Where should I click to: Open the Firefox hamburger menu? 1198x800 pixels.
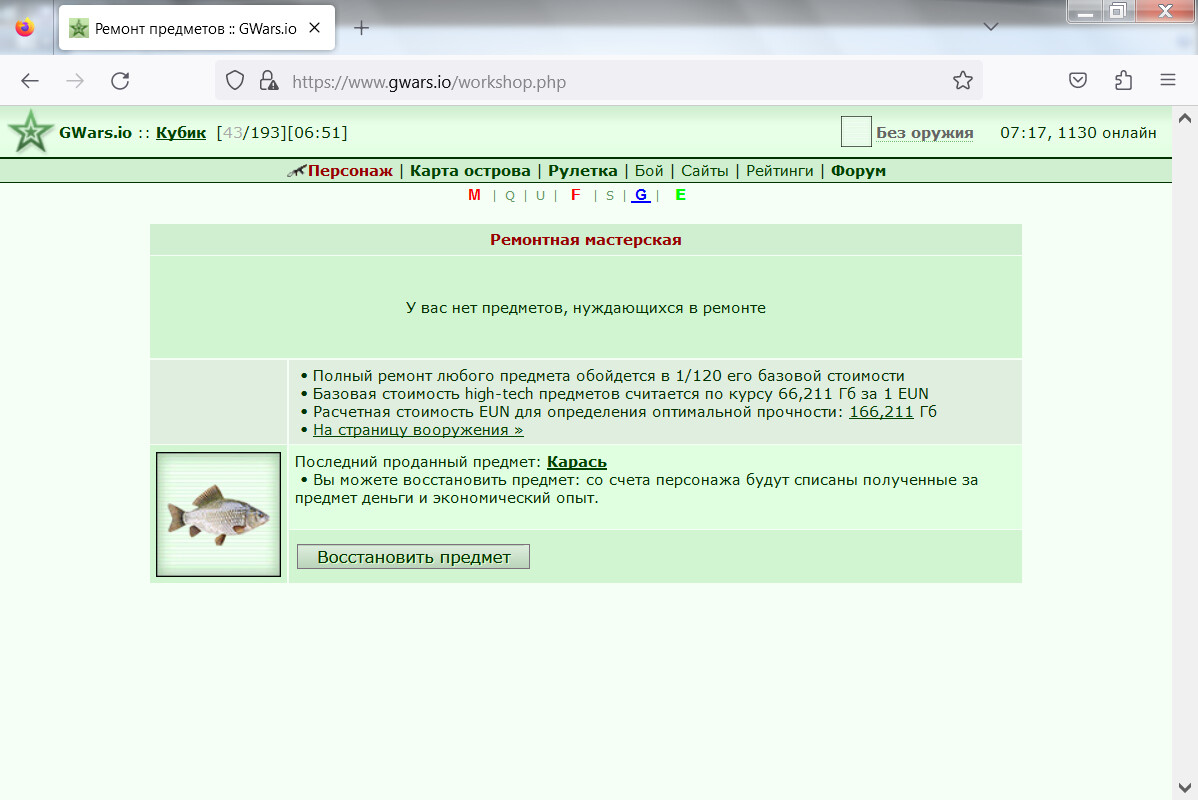1167,80
